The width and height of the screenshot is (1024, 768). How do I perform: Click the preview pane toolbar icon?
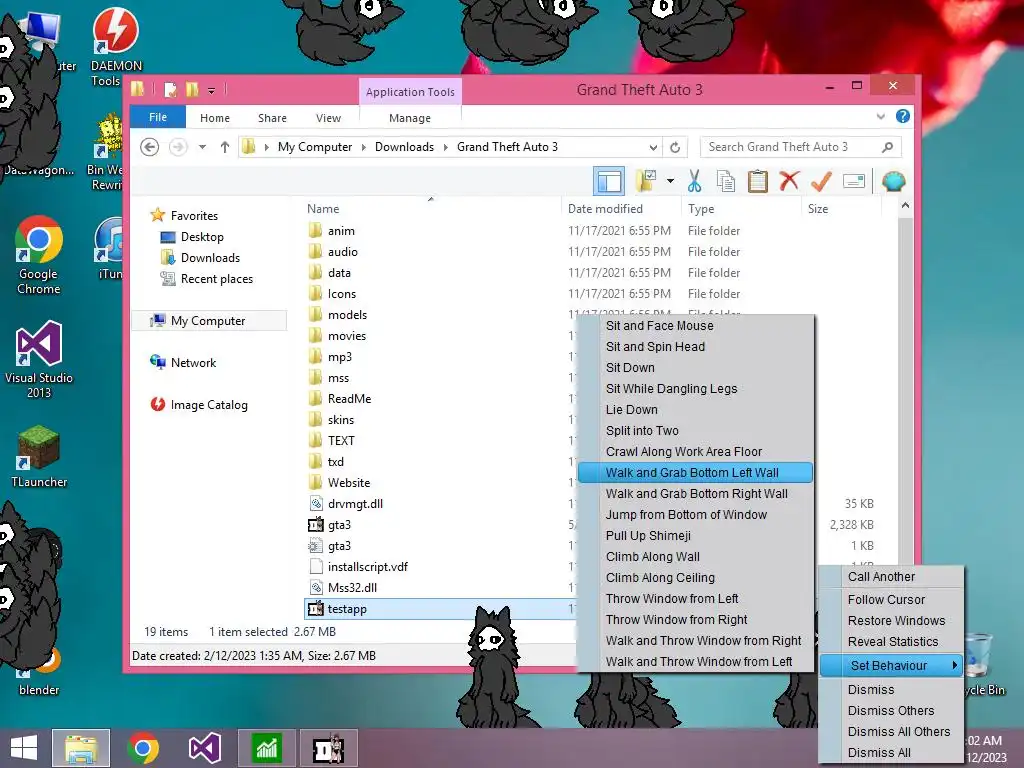609,181
